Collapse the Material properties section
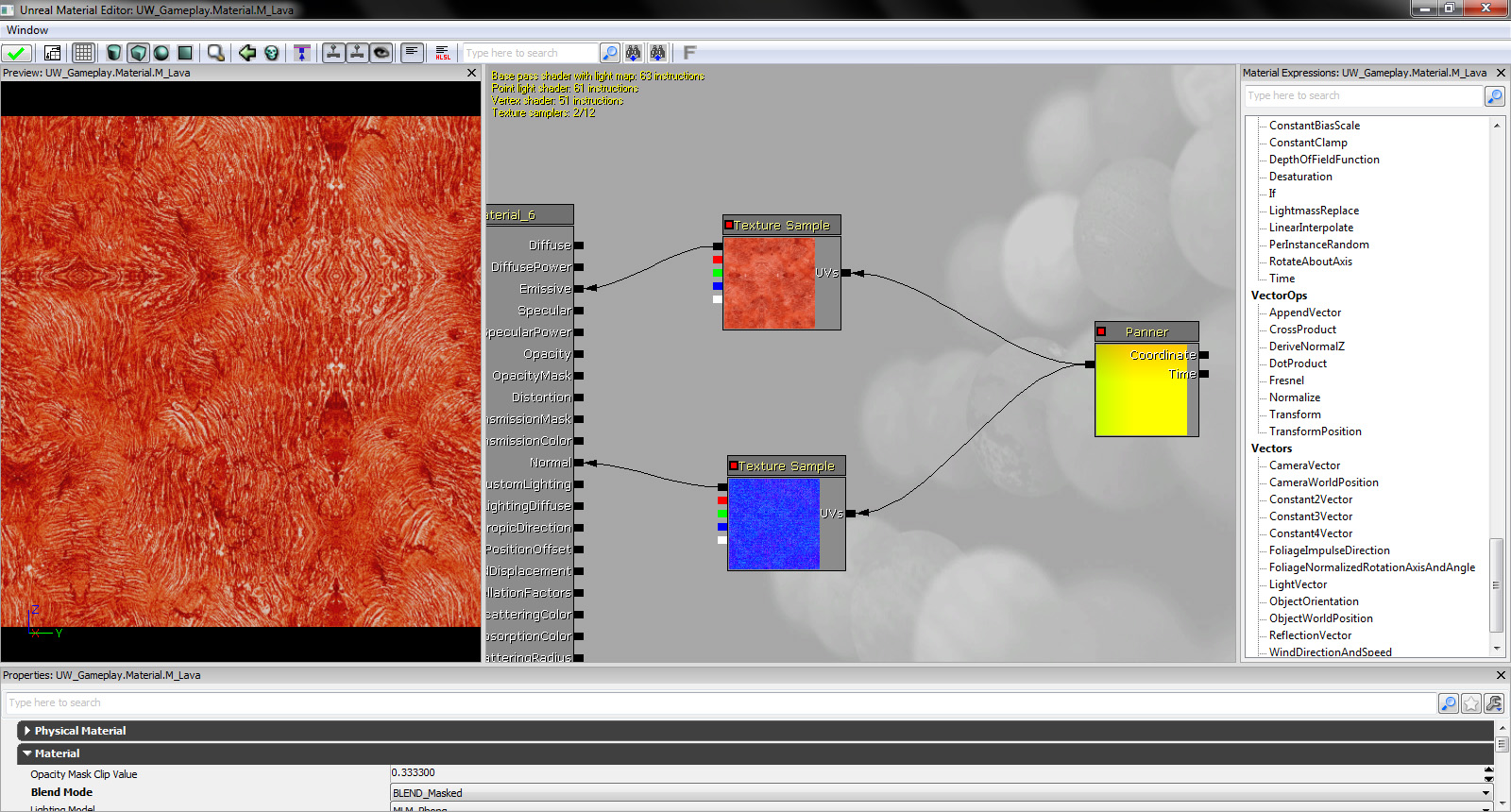The image size is (1511, 812). pos(27,753)
